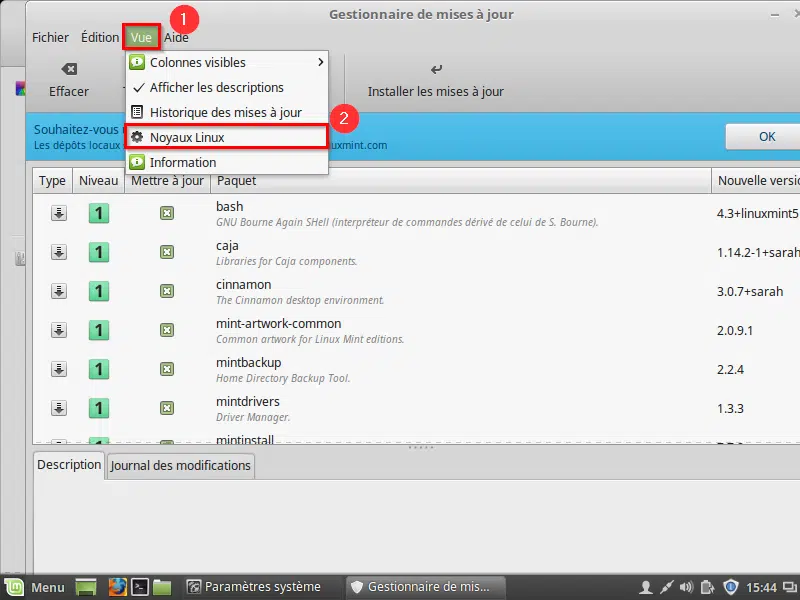Viewport: 800px width, 600px height.
Task: Click level 1 badge for caja
Action: (x=99, y=252)
